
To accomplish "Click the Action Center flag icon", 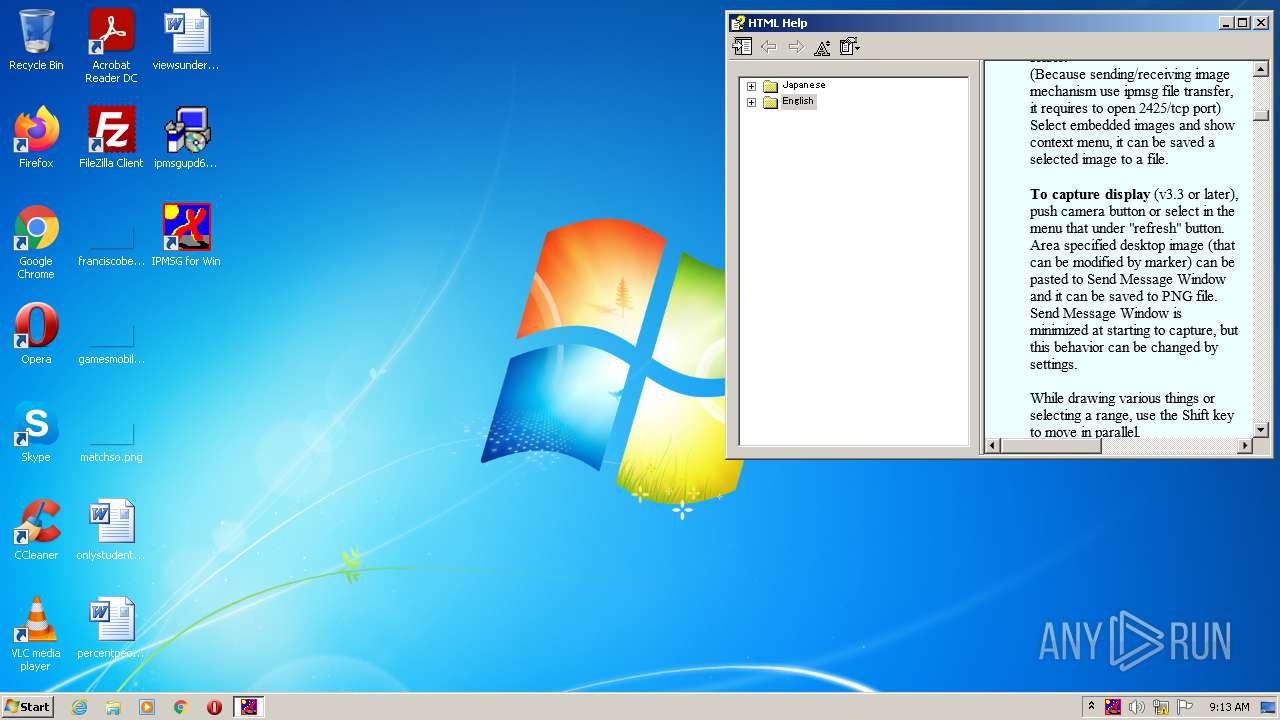I will 1185,707.
